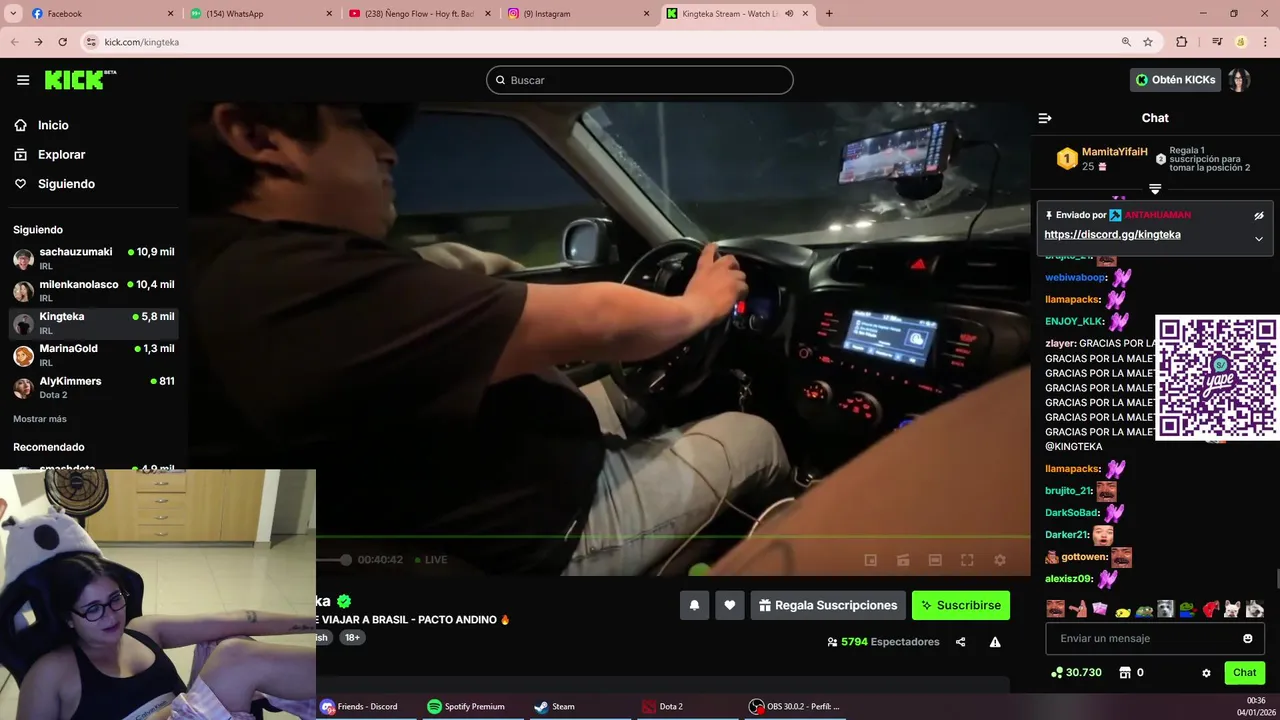Image resolution: width=1280 pixels, height=720 pixels.
Task: Toggle stream notifications bell
Action: 694,605
